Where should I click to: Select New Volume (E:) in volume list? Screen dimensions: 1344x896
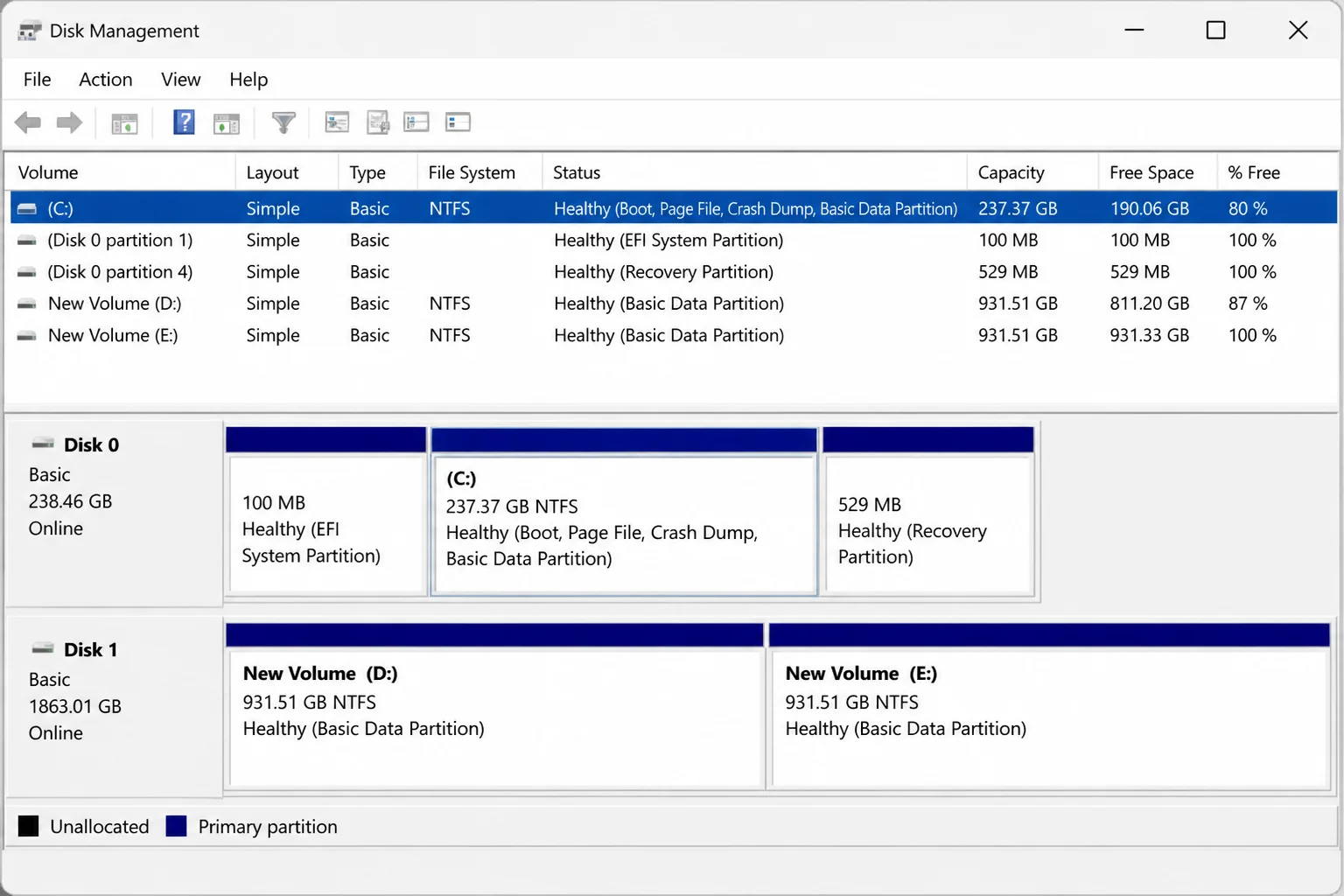tap(673, 335)
